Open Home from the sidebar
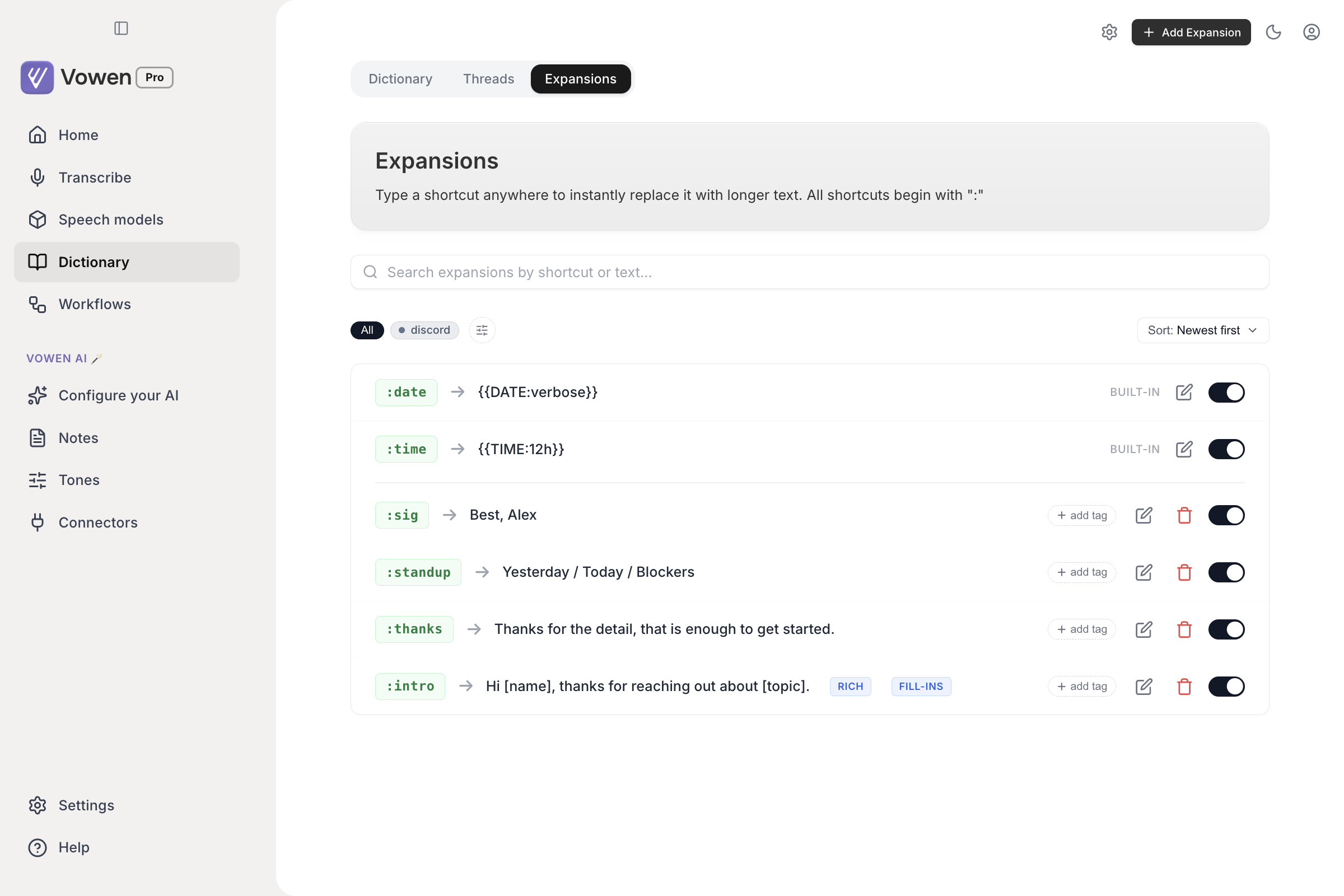Screen dimensions: 1344x896 click(127, 135)
